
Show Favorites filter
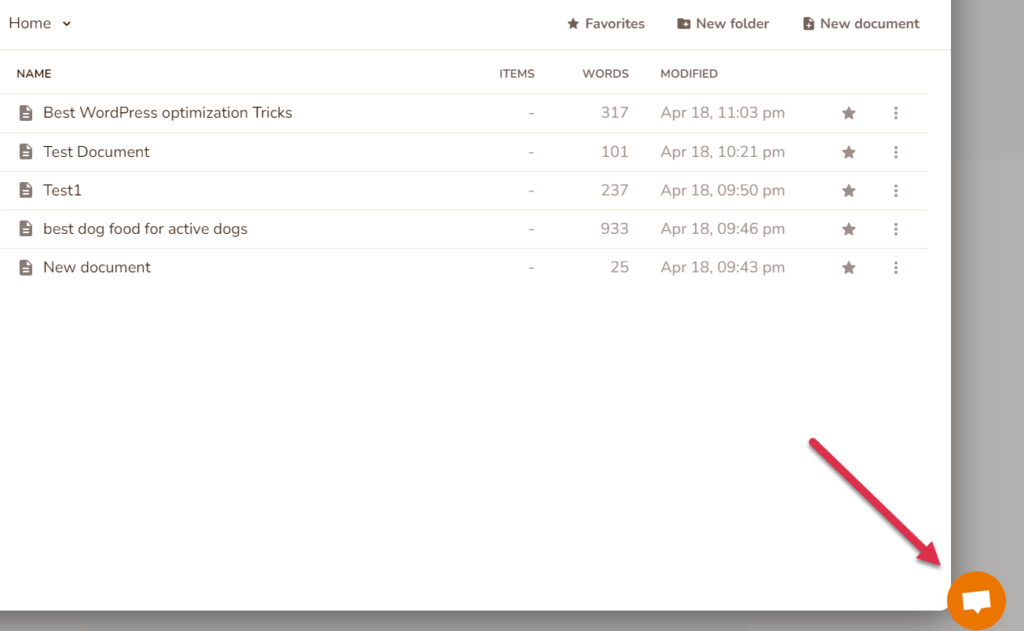pos(606,23)
